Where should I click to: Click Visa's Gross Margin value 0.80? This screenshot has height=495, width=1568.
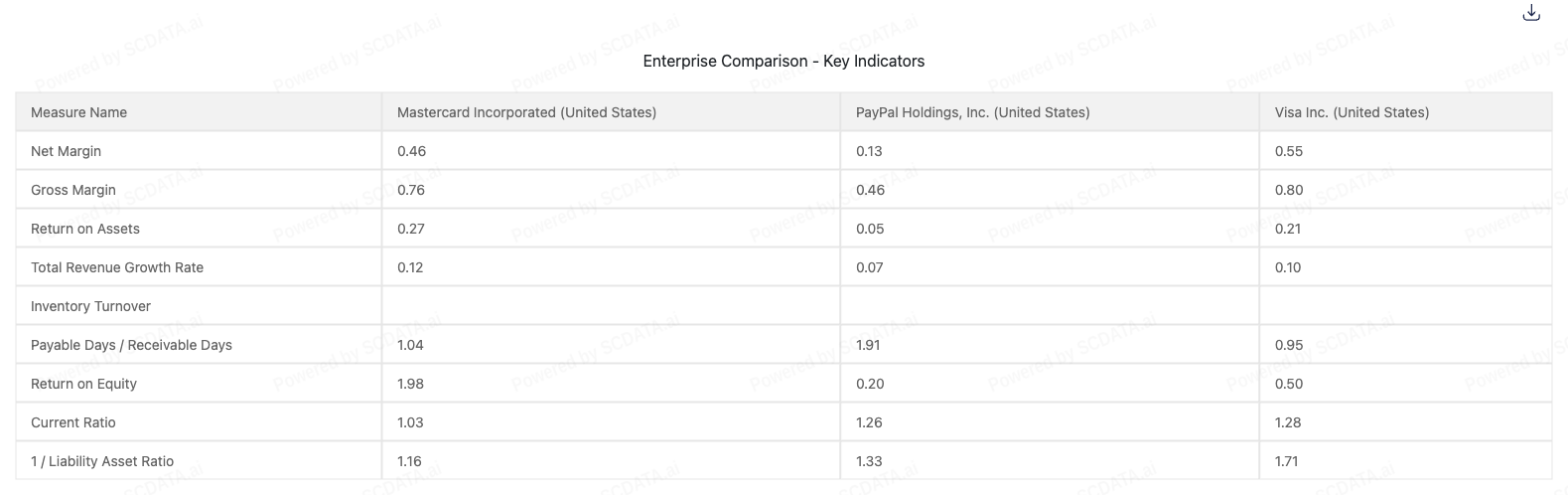1289,190
